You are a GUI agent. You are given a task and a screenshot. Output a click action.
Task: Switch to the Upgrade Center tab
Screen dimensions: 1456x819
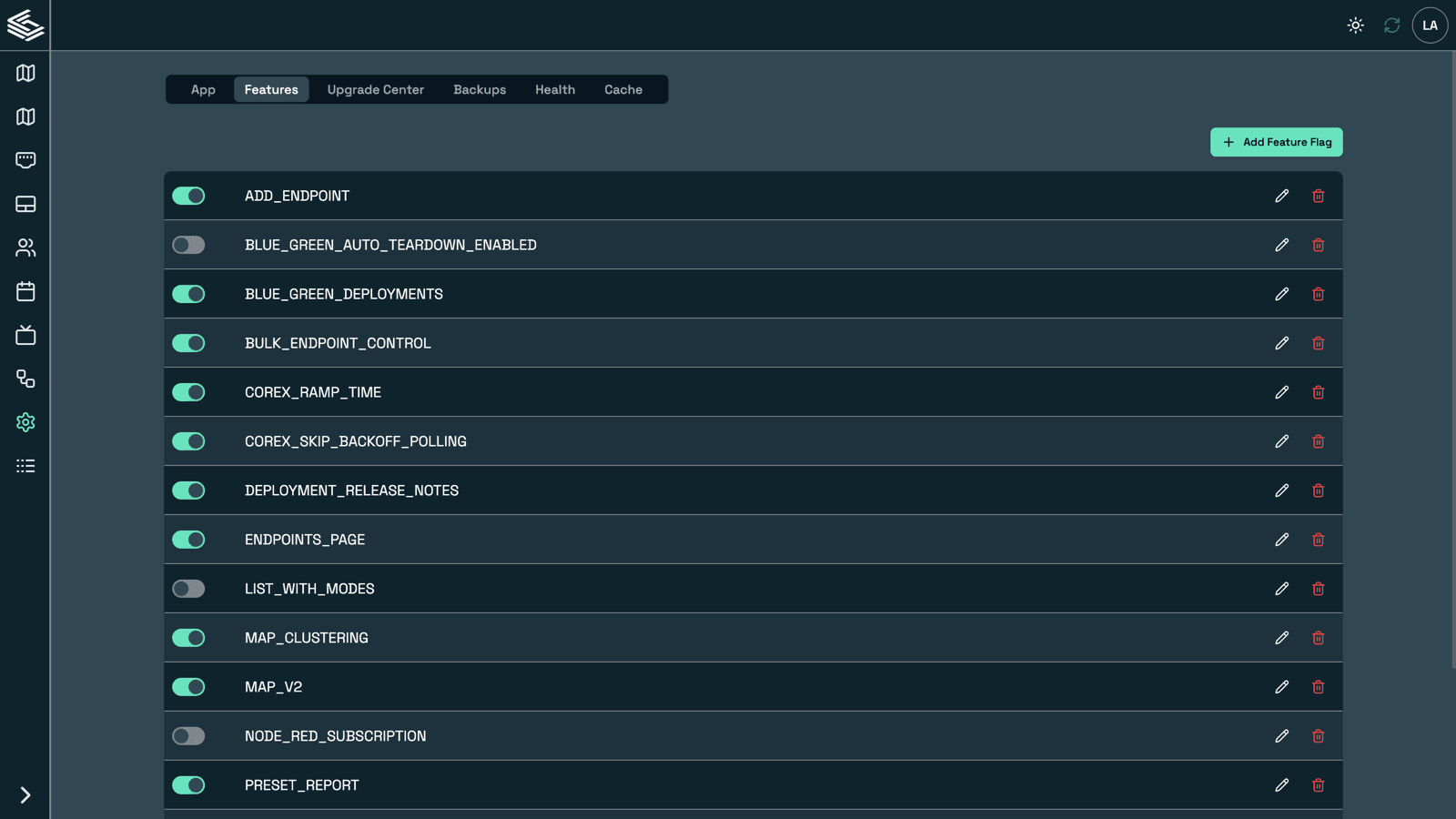tap(375, 89)
